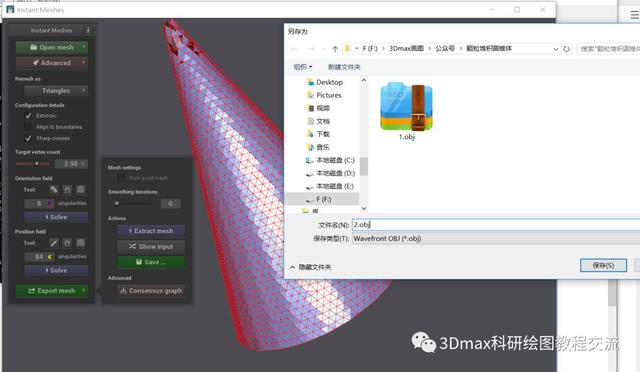The height and width of the screenshot is (372, 640).
Task: Click the Extract mesh button
Action: tap(151, 231)
